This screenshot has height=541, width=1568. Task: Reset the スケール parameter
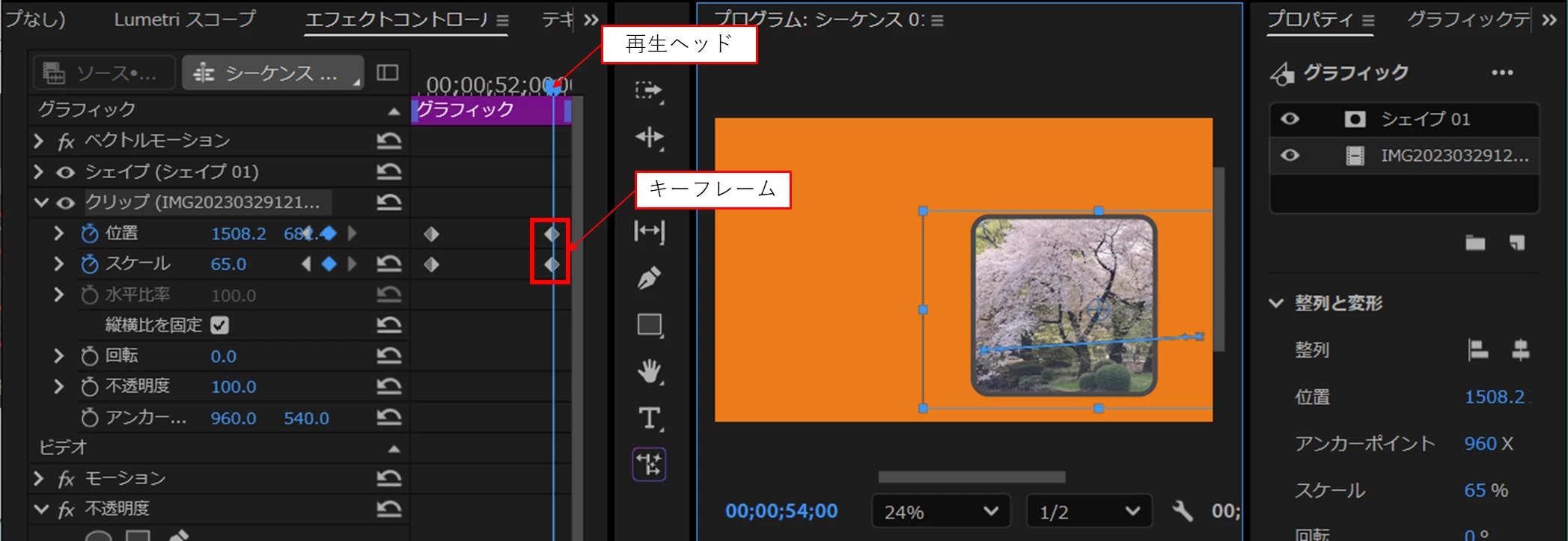[389, 263]
